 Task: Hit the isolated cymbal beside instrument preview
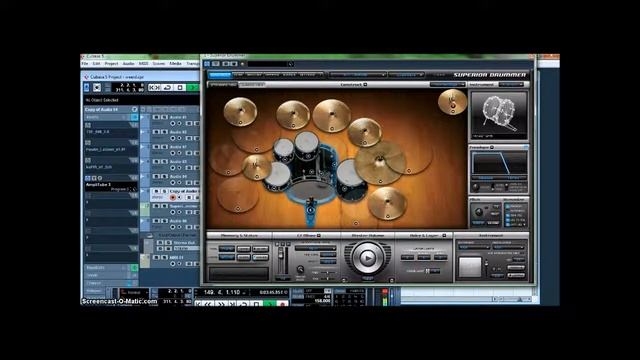(452, 102)
